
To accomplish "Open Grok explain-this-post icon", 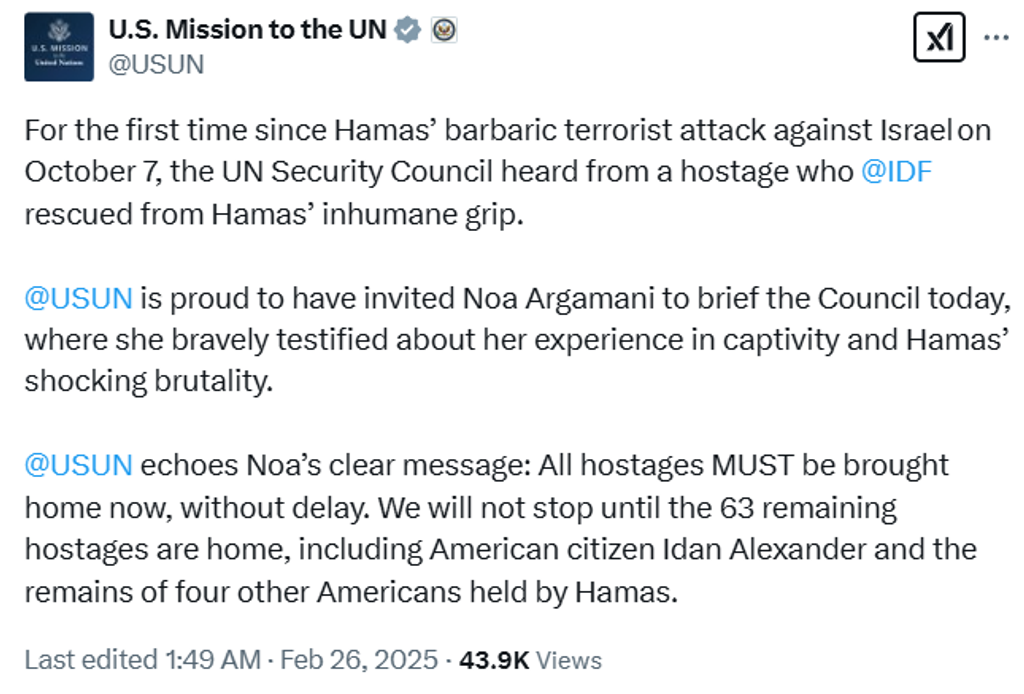I will 939,37.
